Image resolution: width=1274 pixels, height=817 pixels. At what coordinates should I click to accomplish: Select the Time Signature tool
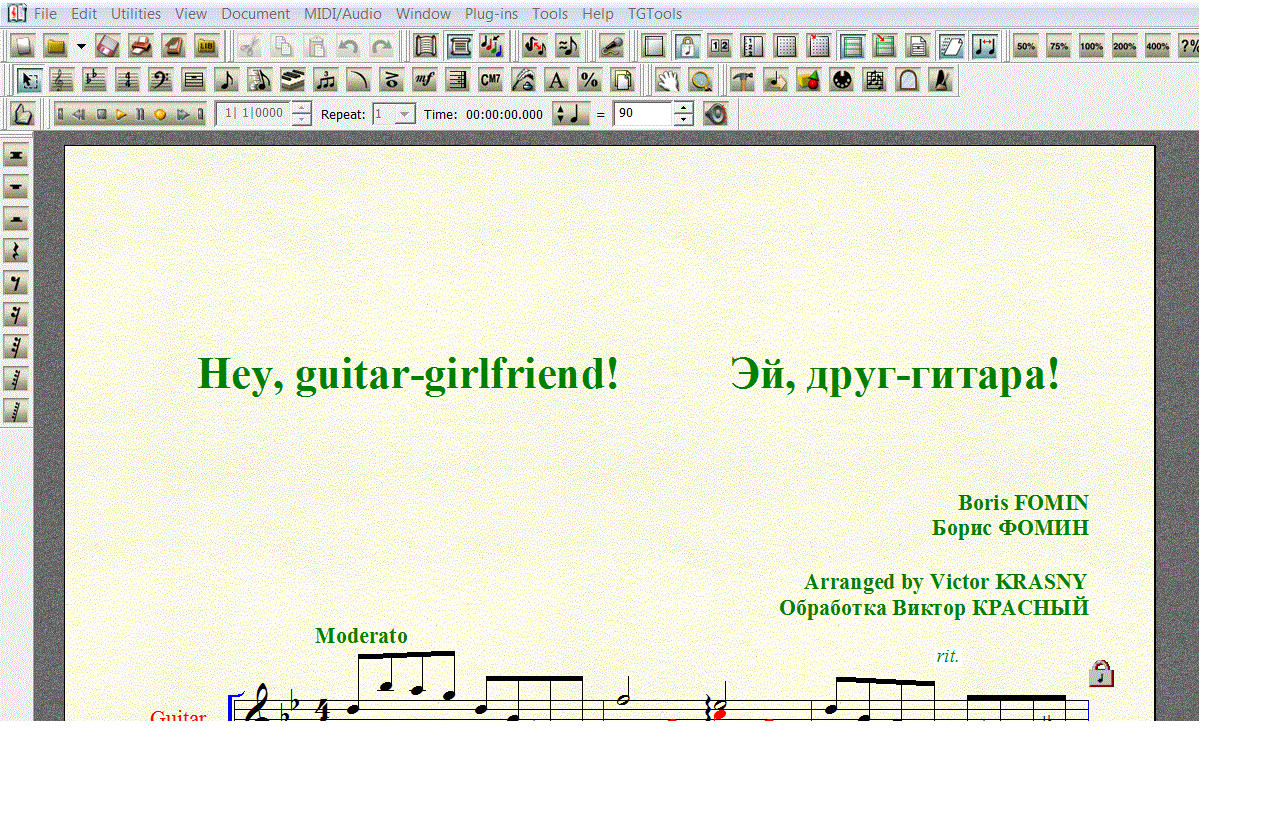[128, 80]
